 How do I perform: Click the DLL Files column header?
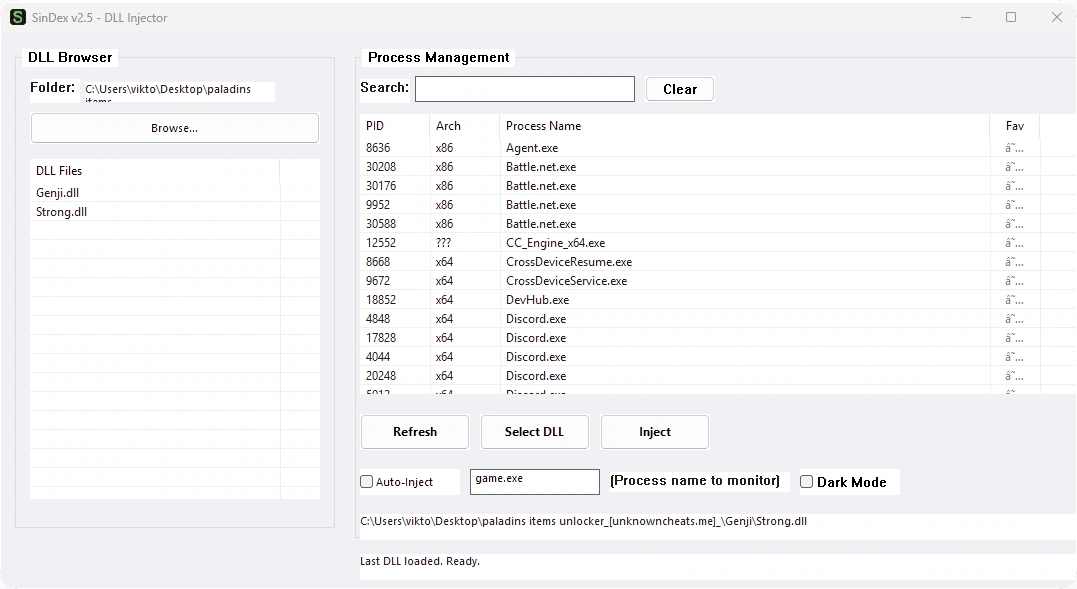[x=155, y=171]
